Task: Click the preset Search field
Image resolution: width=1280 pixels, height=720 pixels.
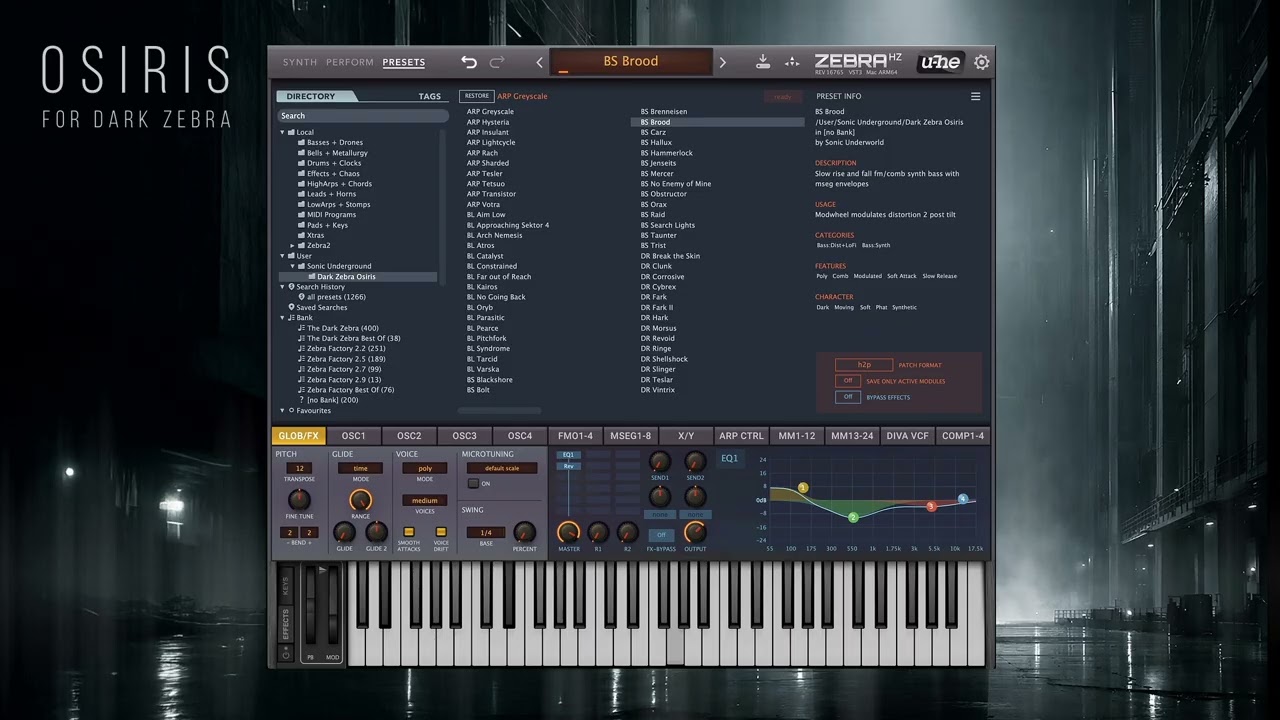Action: 362,116
